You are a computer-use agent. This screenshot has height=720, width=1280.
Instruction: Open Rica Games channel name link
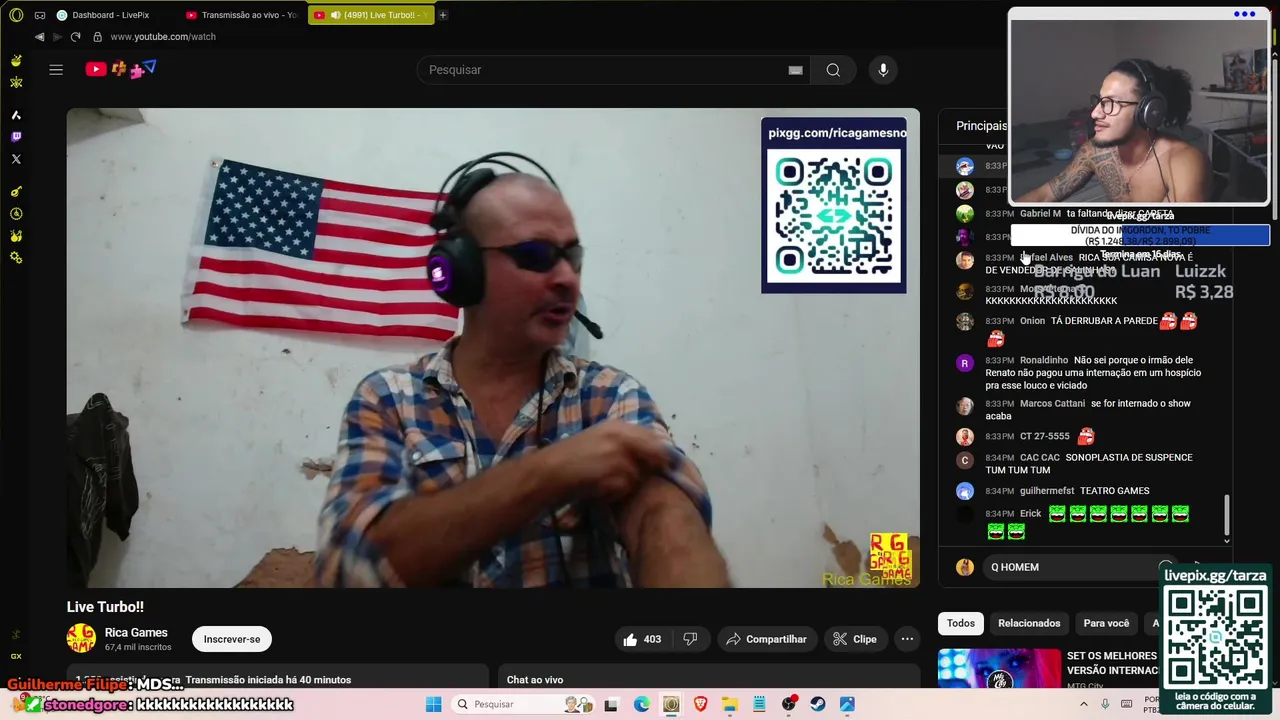136,632
